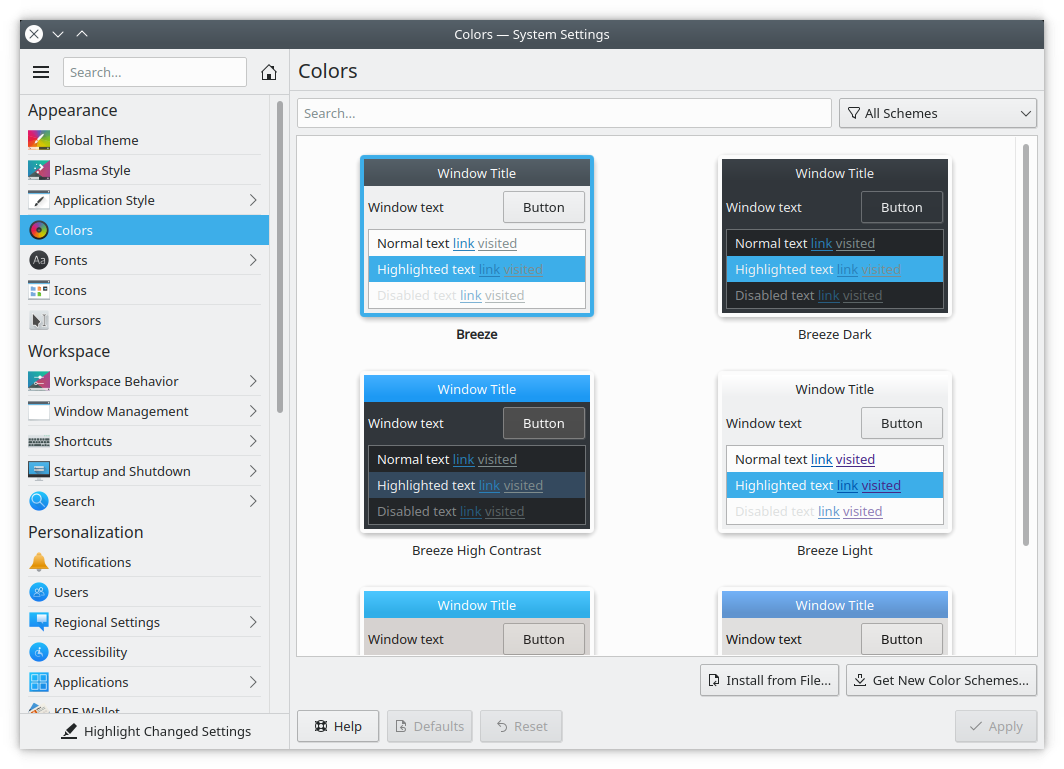Click the Apply button

995,726
